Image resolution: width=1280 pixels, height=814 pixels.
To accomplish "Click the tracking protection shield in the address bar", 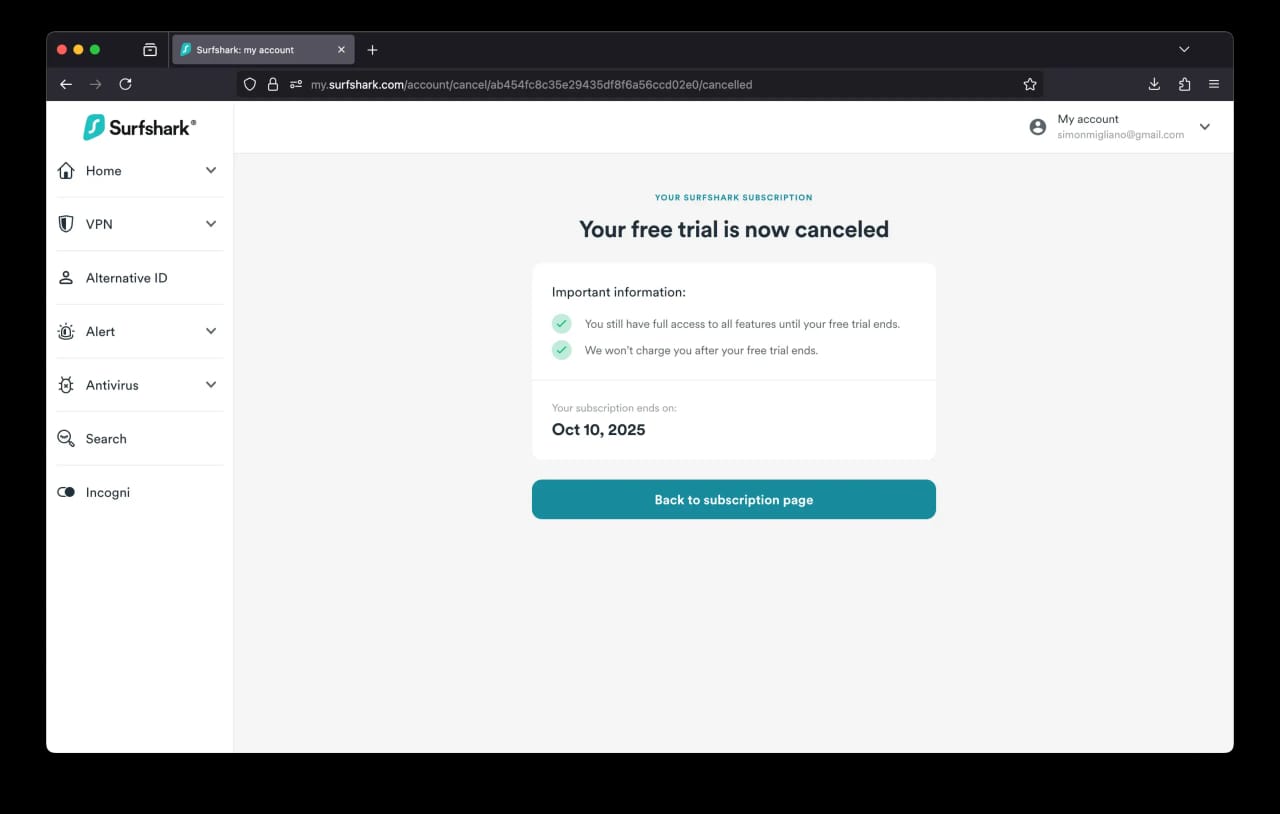I will click(x=249, y=84).
